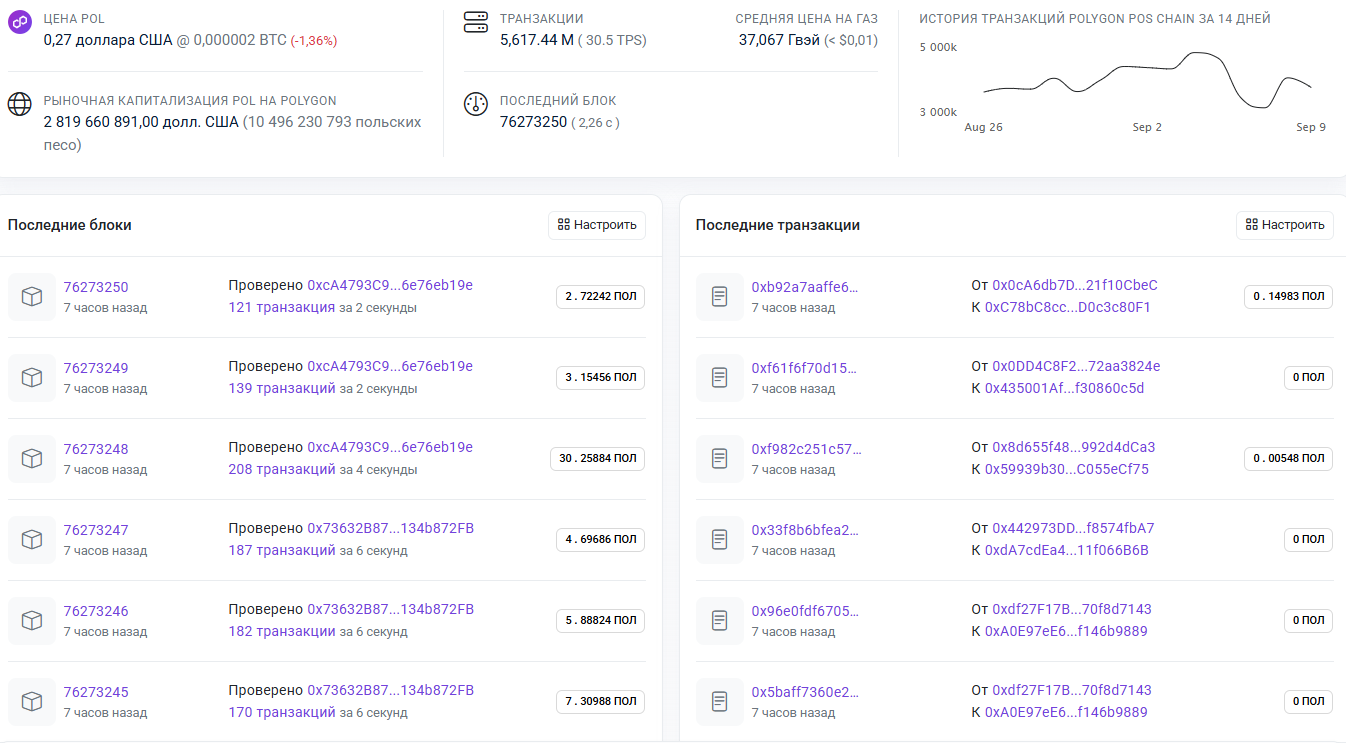1346x743 pixels.
Task: Open 208 транзакций link
Action: pyautogui.click(x=282, y=469)
